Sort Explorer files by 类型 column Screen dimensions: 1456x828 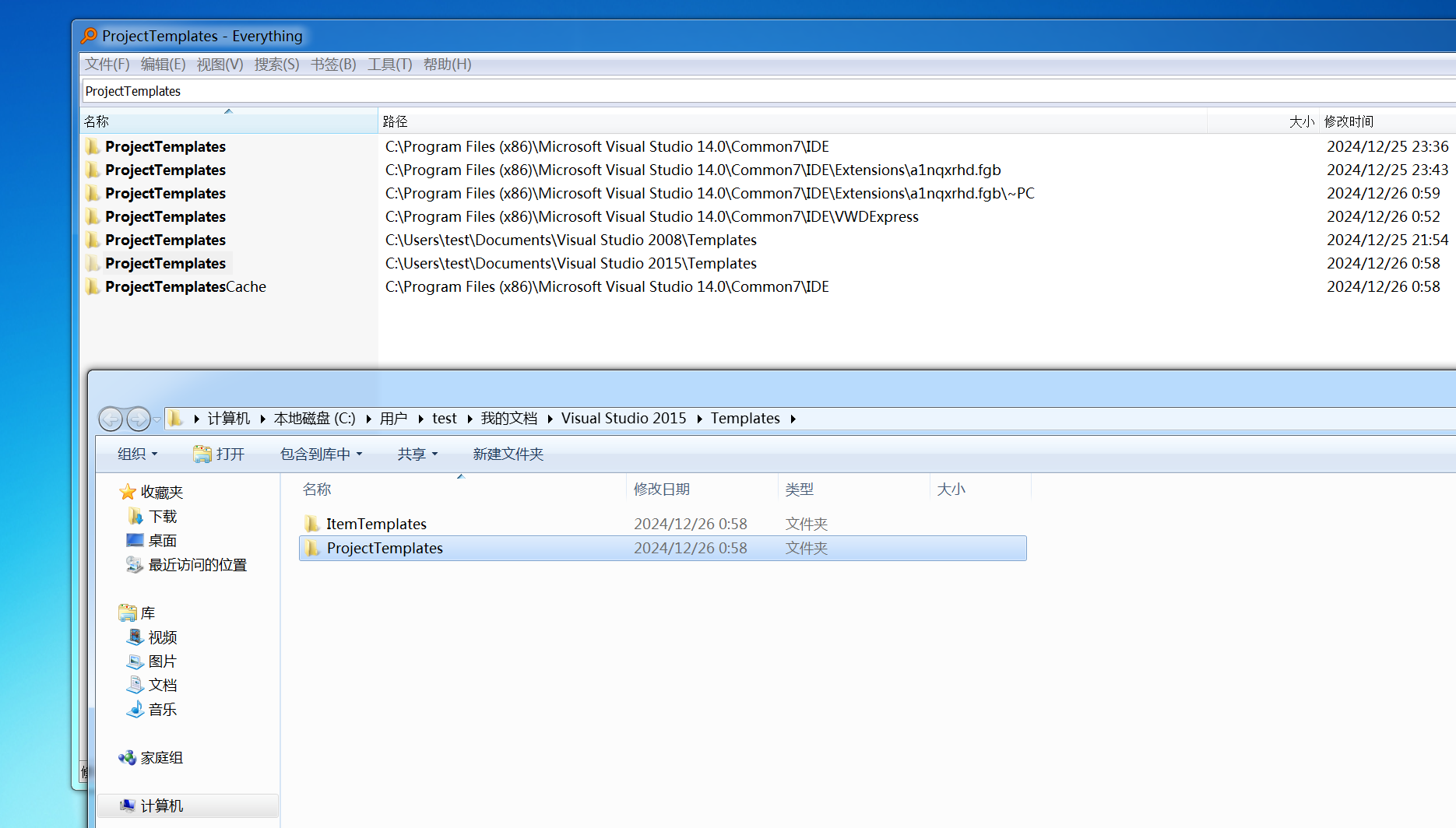click(x=854, y=489)
